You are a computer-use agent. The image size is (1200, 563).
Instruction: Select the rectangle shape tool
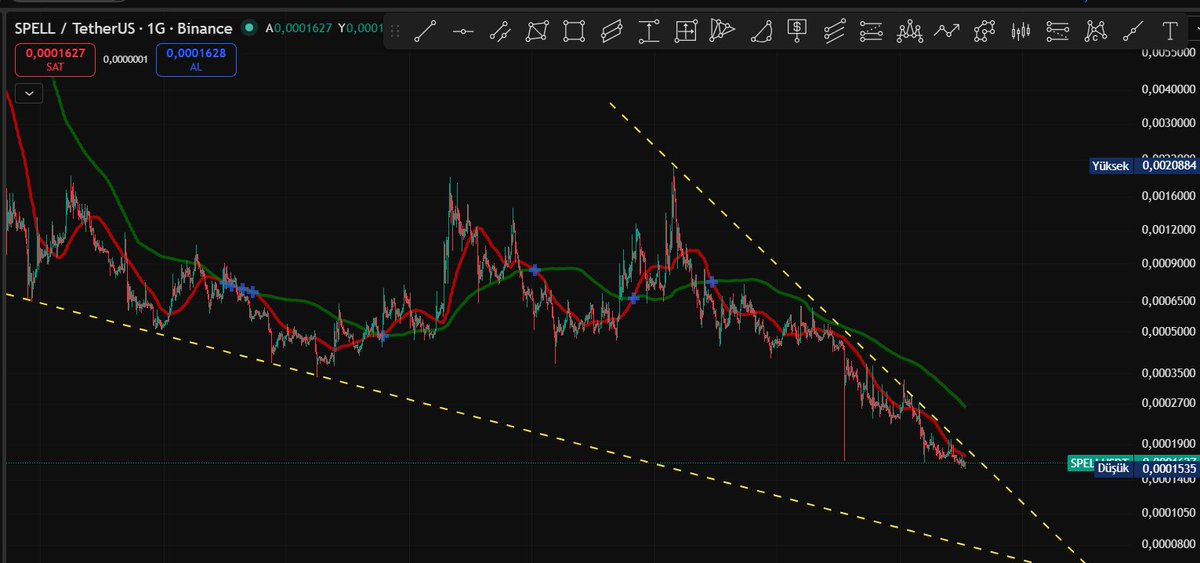pos(574,31)
